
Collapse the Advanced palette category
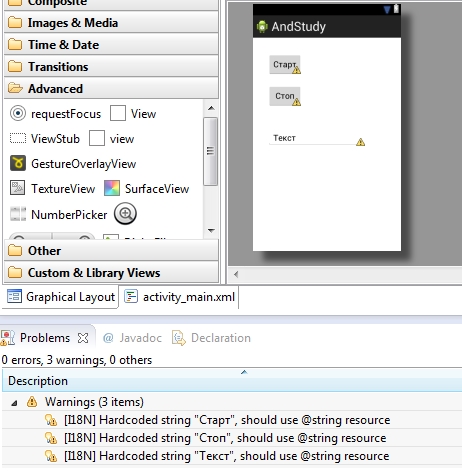111,89
